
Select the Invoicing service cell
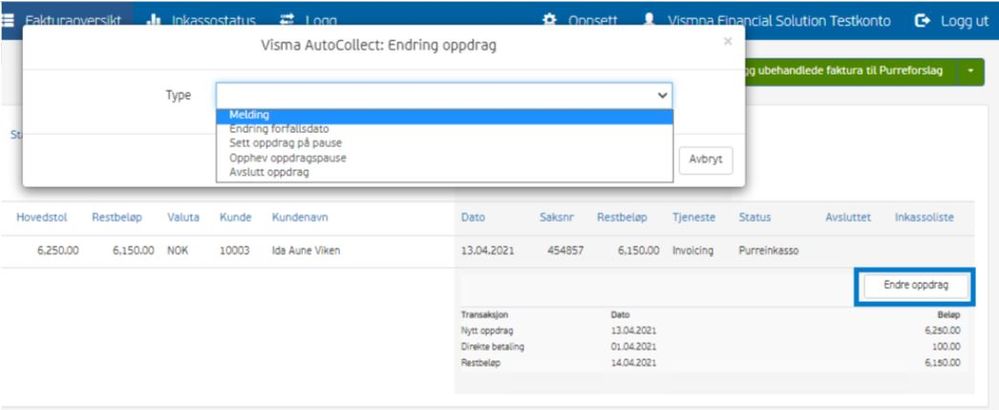coord(693,251)
